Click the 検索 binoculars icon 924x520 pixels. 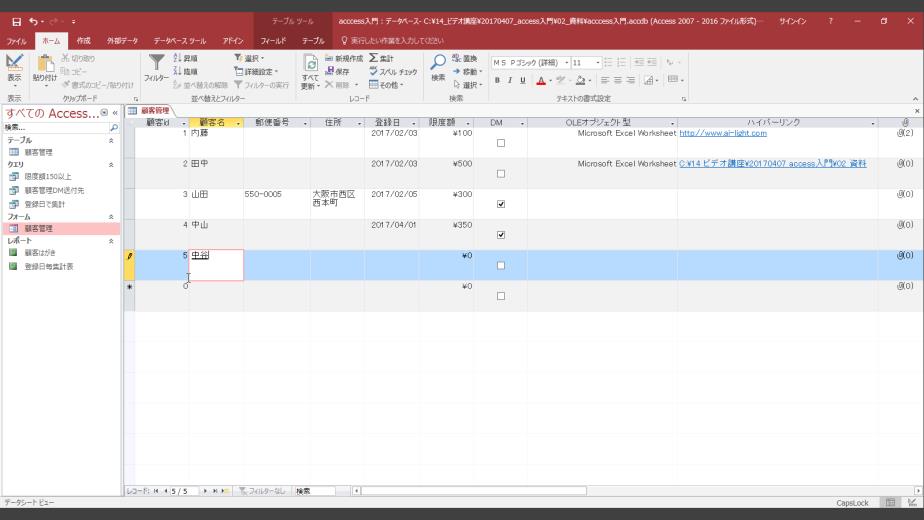(x=438, y=62)
